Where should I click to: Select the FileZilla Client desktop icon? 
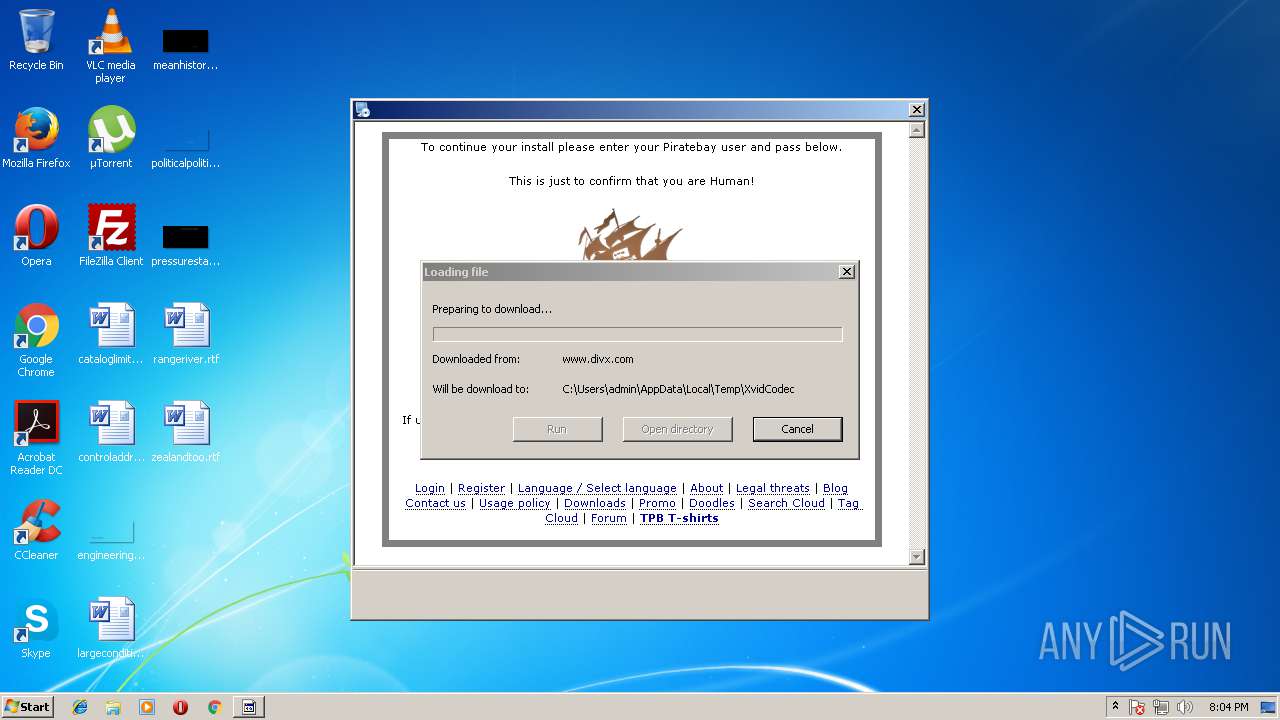(x=110, y=236)
